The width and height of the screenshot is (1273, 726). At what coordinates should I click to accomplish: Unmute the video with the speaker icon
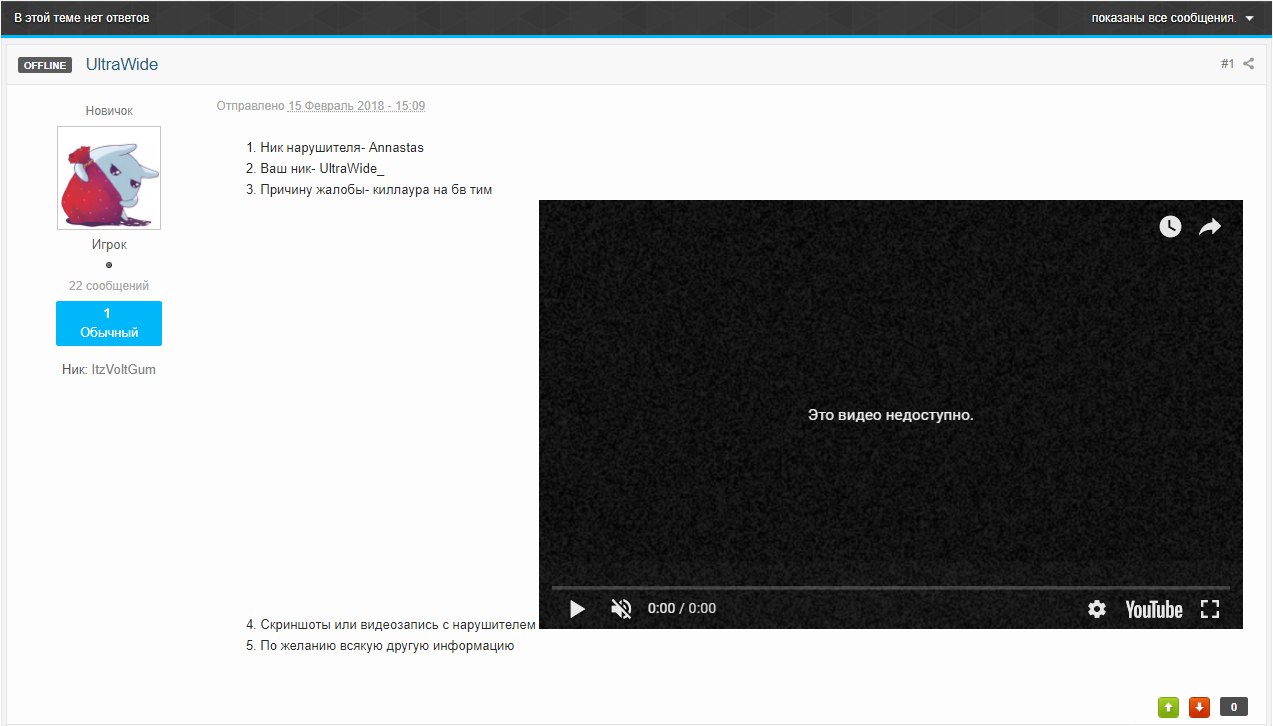click(621, 609)
